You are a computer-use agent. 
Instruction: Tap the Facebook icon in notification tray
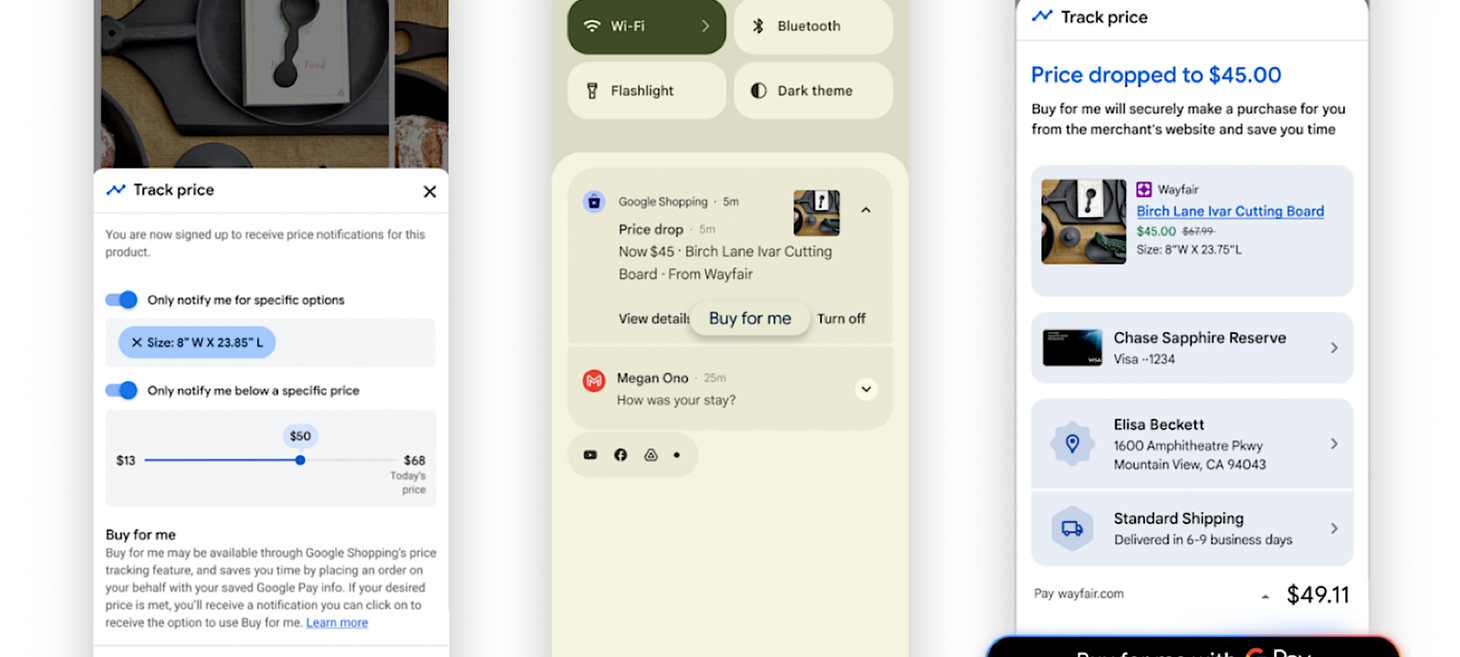620,455
